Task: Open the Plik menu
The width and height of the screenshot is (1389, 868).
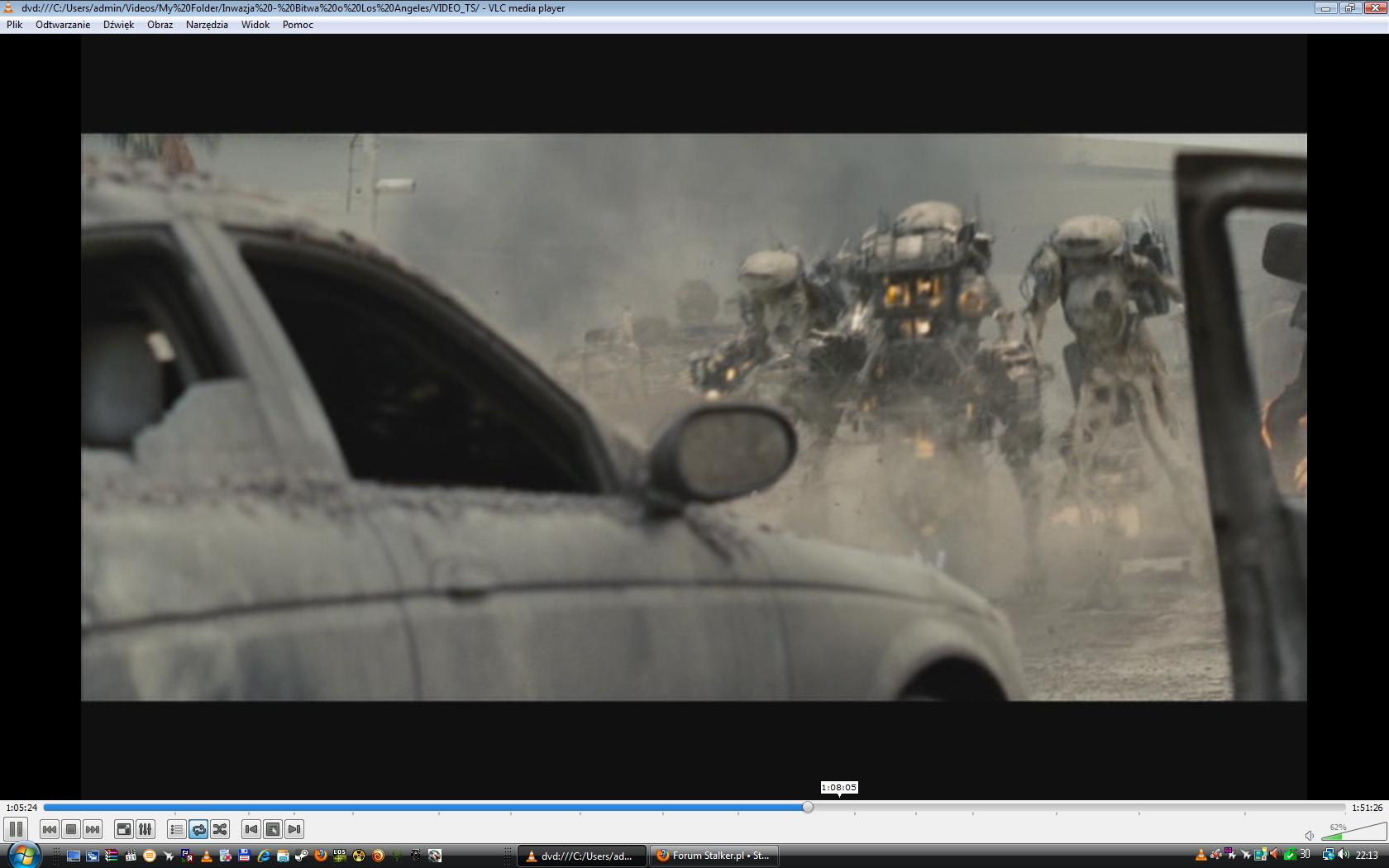Action: click(15, 25)
